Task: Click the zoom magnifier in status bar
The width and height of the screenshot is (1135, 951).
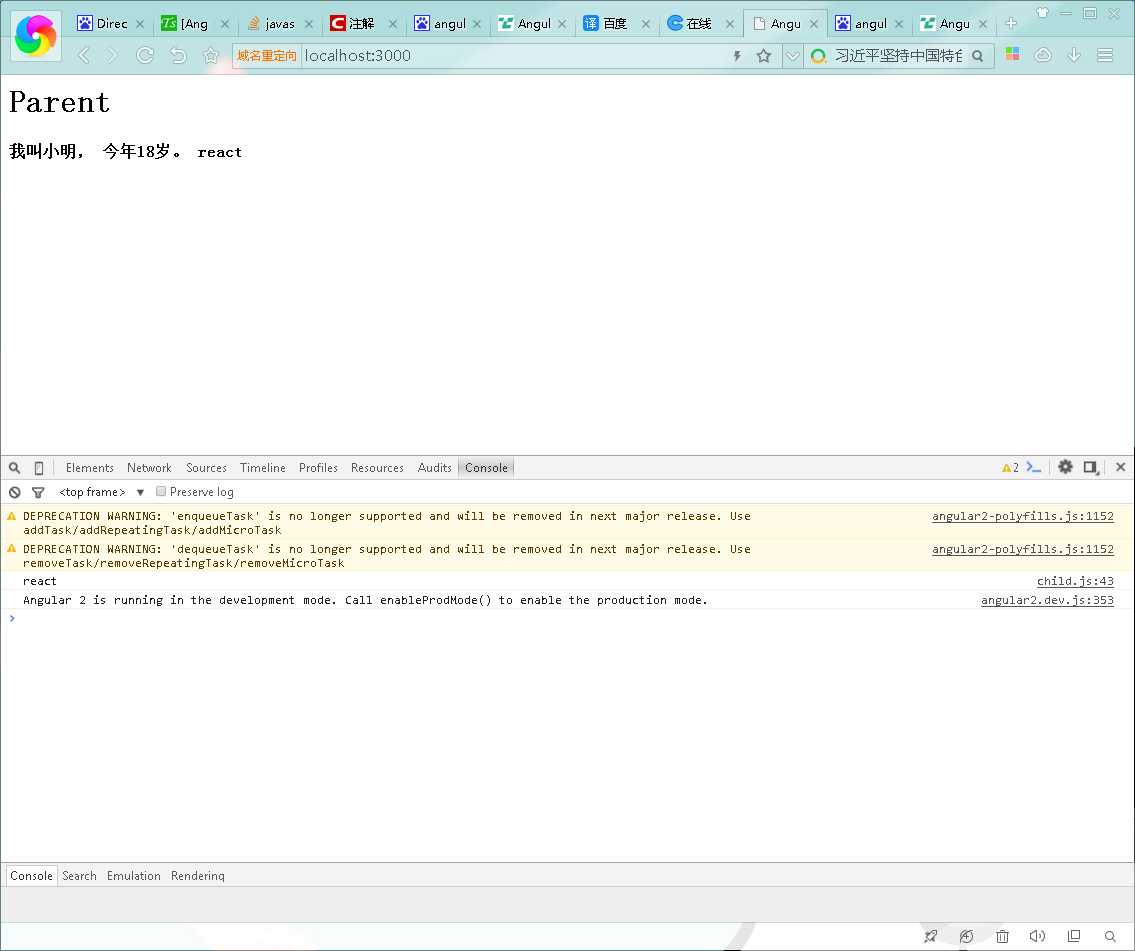Action: [1110, 937]
